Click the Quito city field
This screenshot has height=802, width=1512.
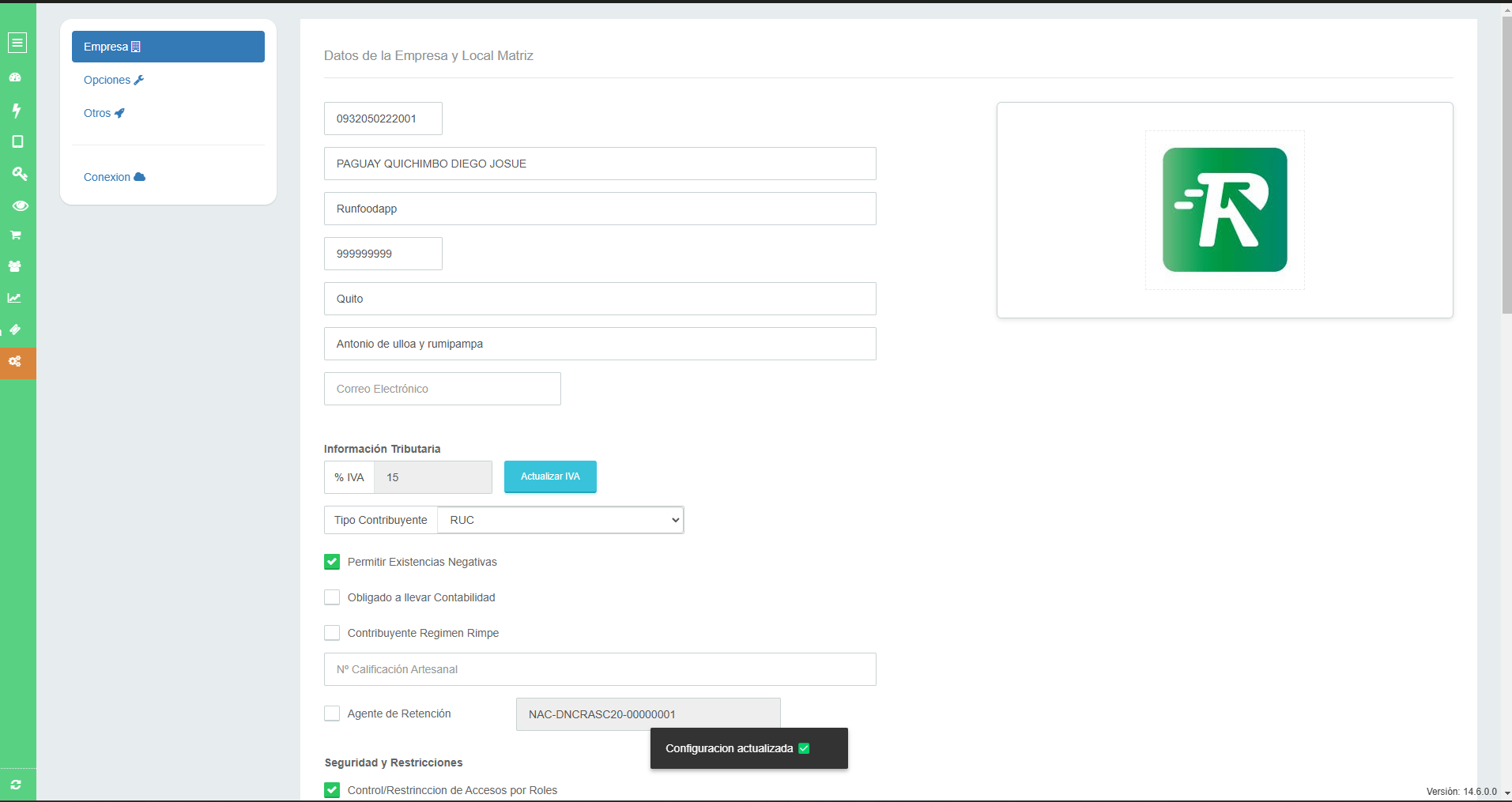tap(600, 299)
